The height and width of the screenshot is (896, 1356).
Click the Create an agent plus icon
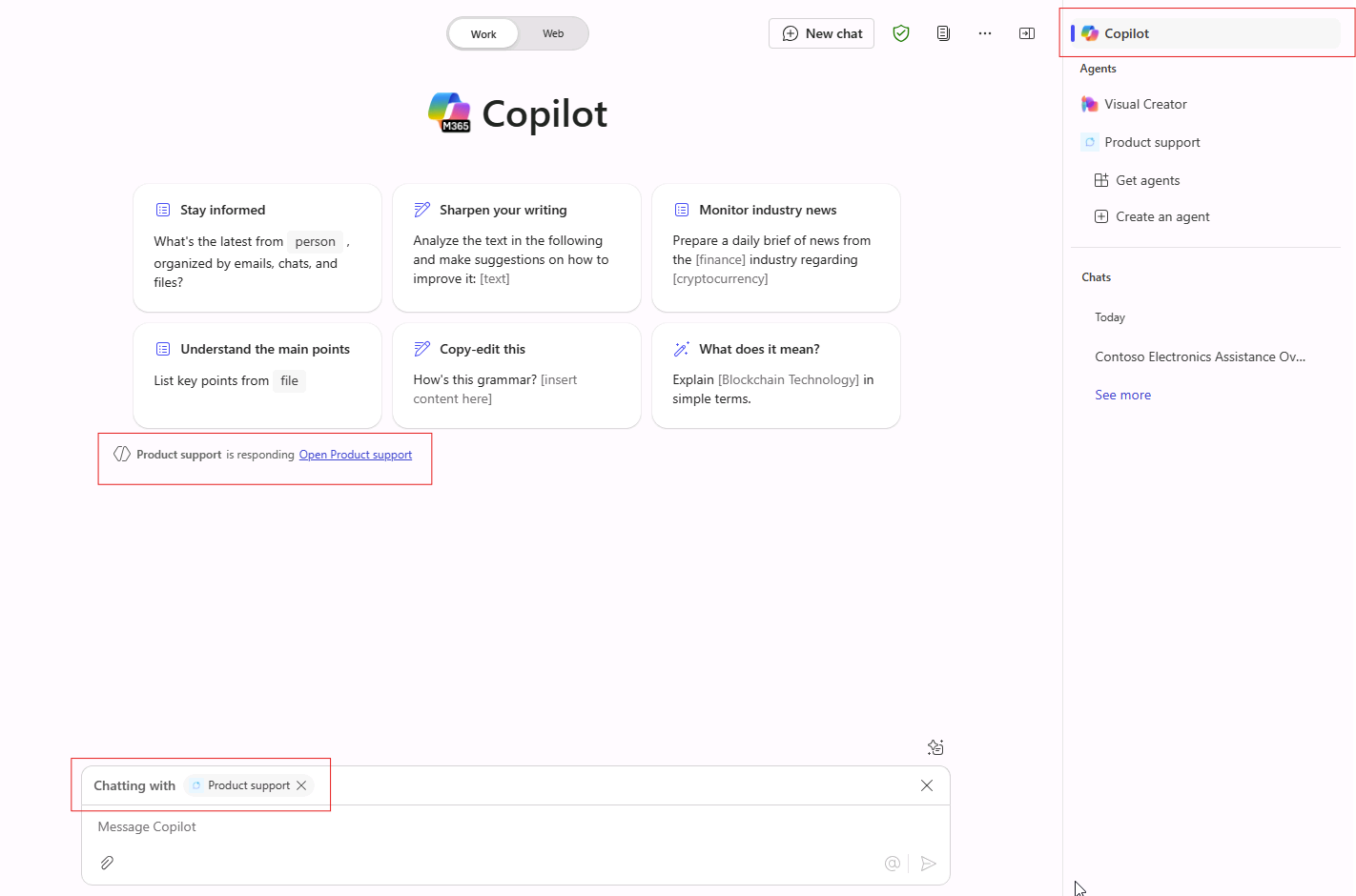click(1101, 216)
